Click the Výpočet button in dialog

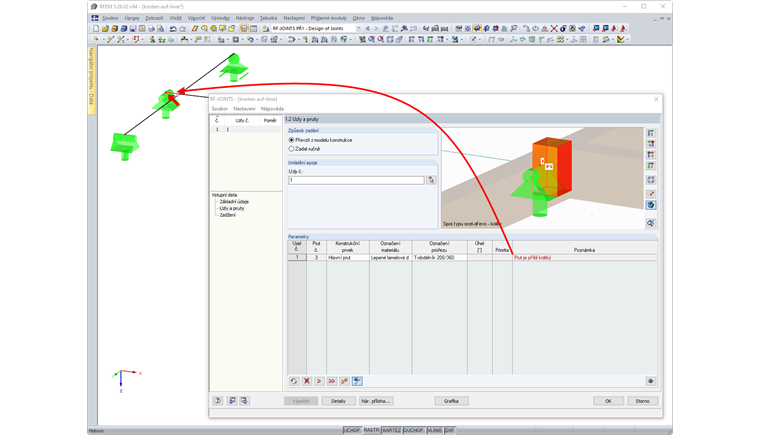click(x=301, y=401)
